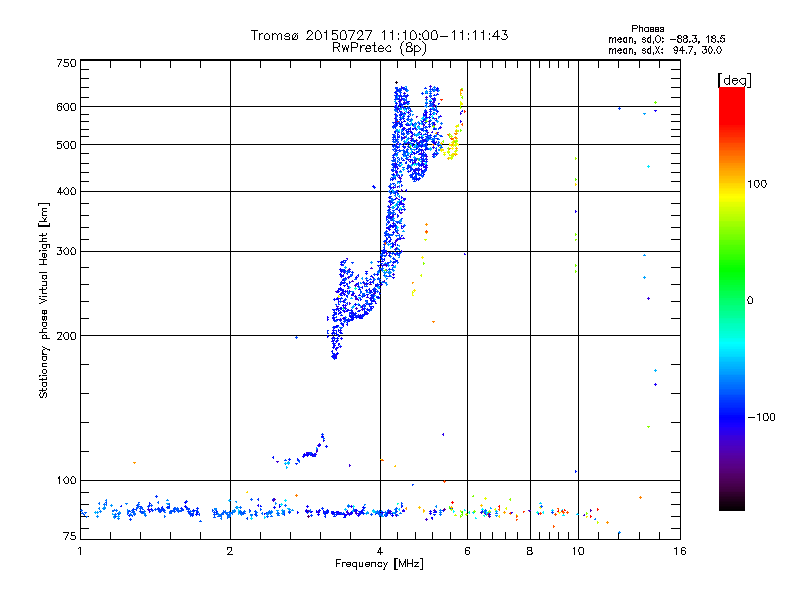Click the 'Phases' header text
Image resolution: width=800 pixels, height=600 pixels.
pyautogui.click(x=647, y=29)
